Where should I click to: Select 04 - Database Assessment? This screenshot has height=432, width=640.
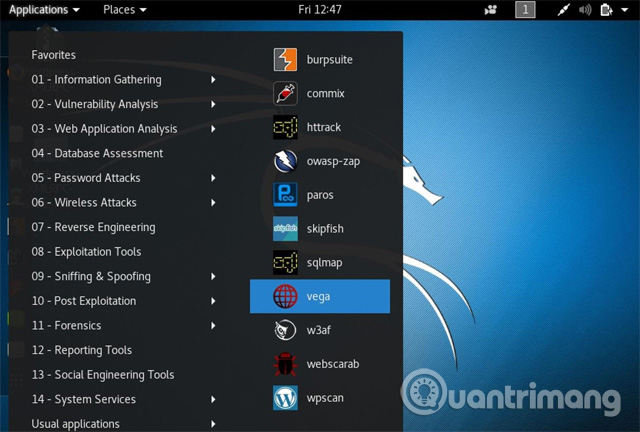click(97, 154)
